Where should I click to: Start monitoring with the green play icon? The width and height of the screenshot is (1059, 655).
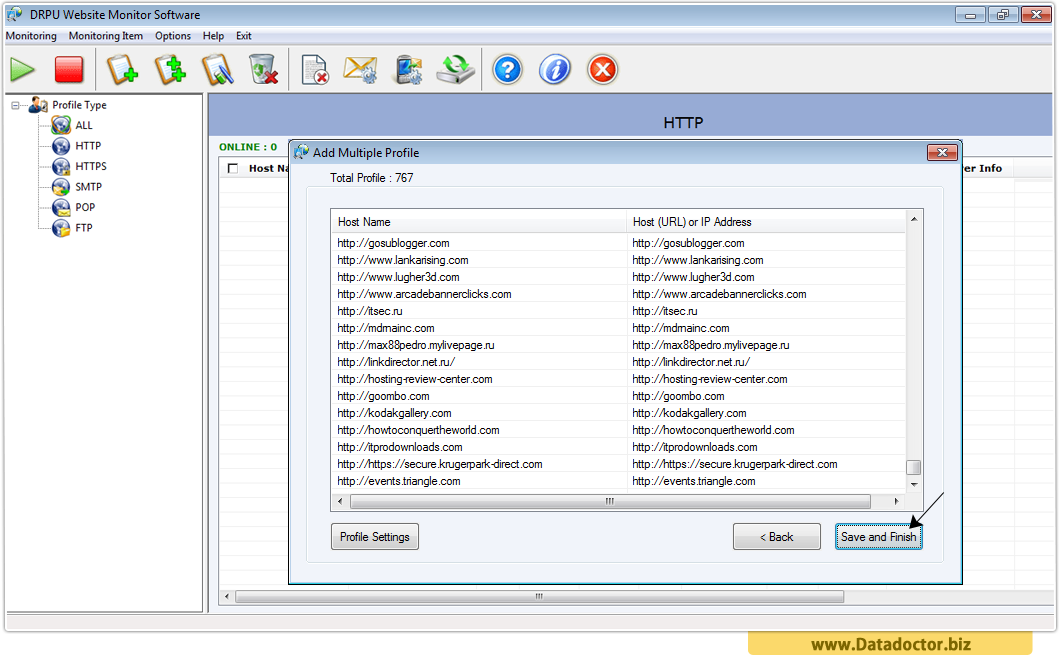click(x=22, y=70)
